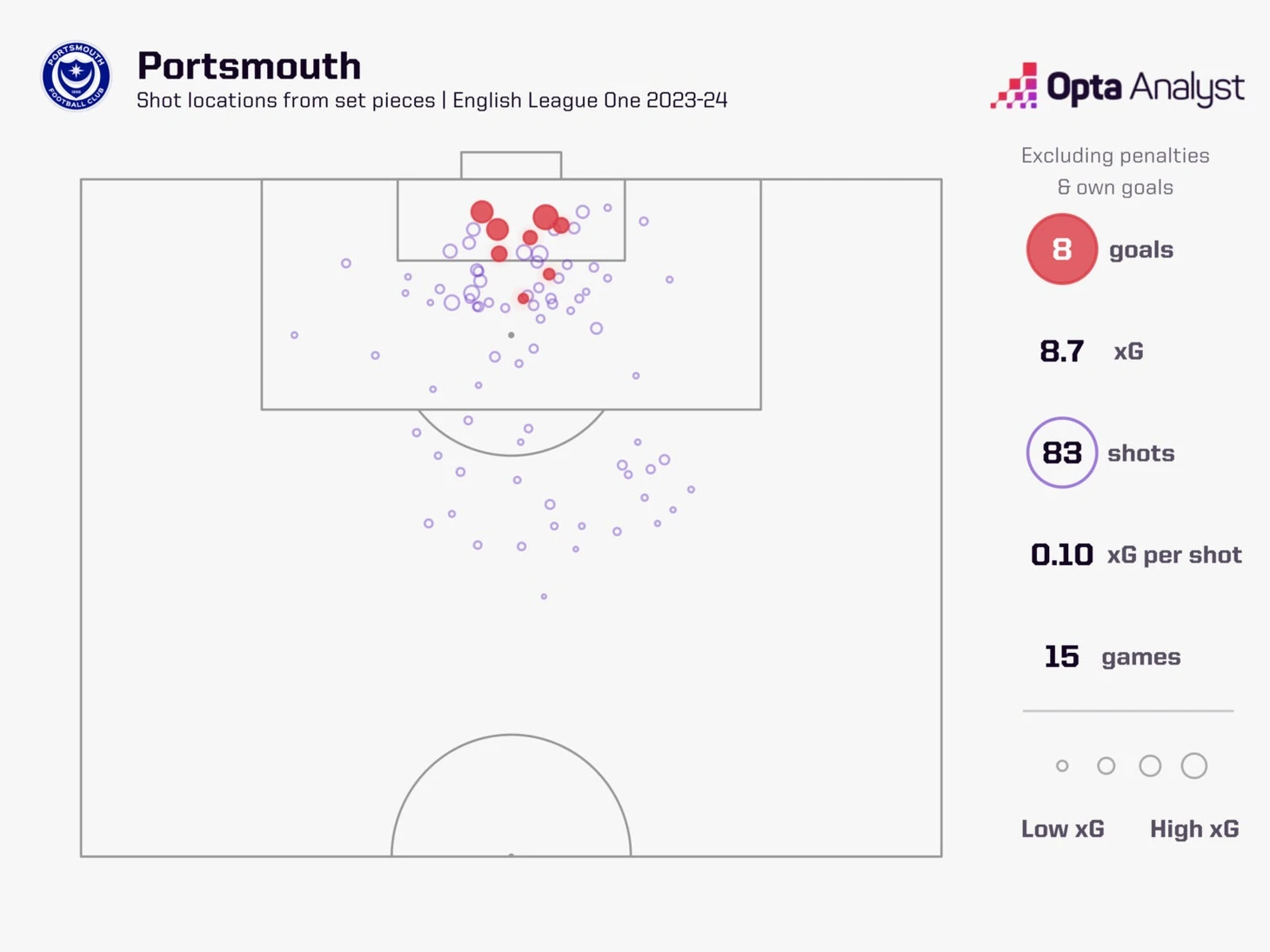Click the Portsmouth club crest

[77, 77]
